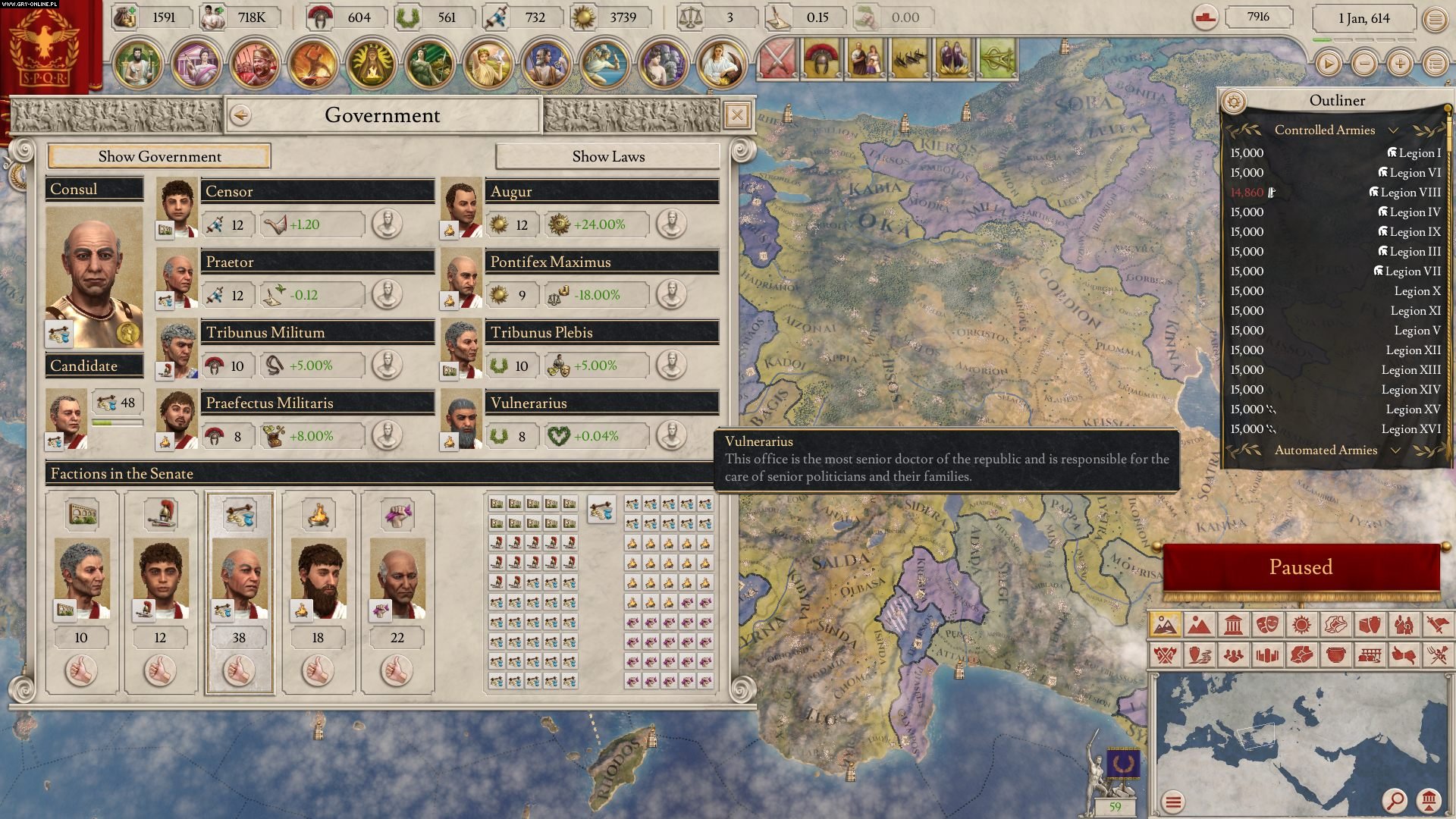Viewport: 1456px width, 819px height.
Task: Open the ships navy icon in top bar
Action: [x=909, y=59]
